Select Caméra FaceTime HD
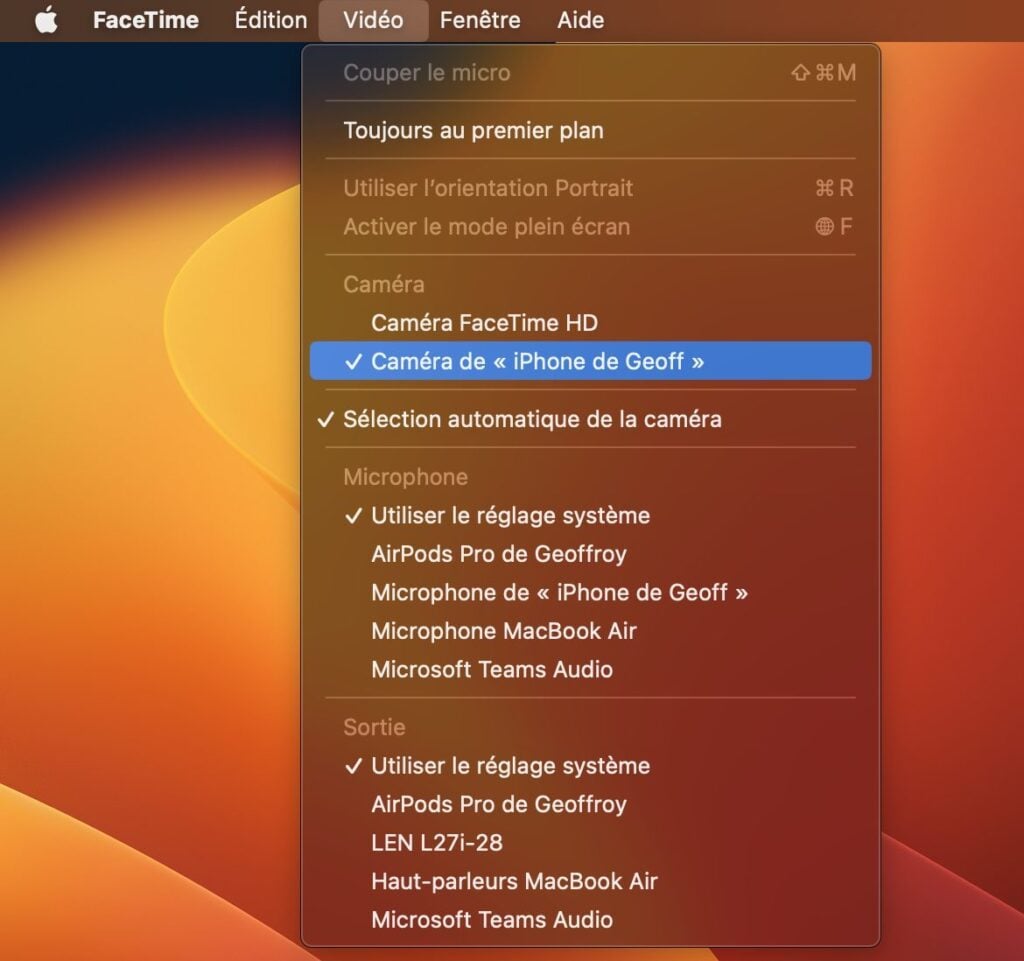Viewport: 1024px width, 961px height. click(590, 323)
